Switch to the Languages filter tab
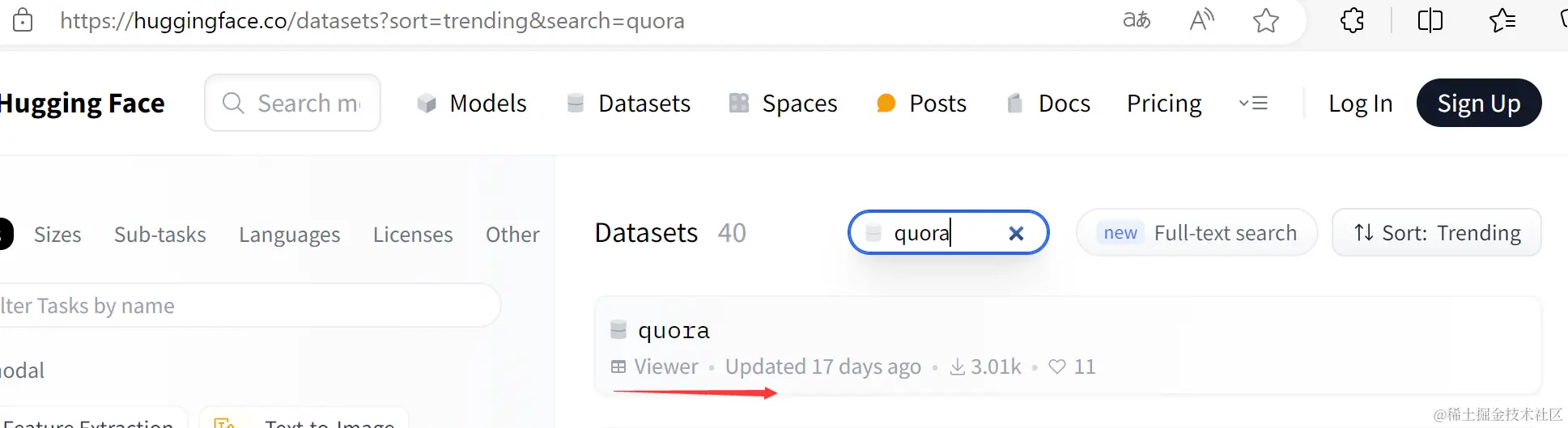This screenshot has height=428, width=1568. (x=289, y=235)
